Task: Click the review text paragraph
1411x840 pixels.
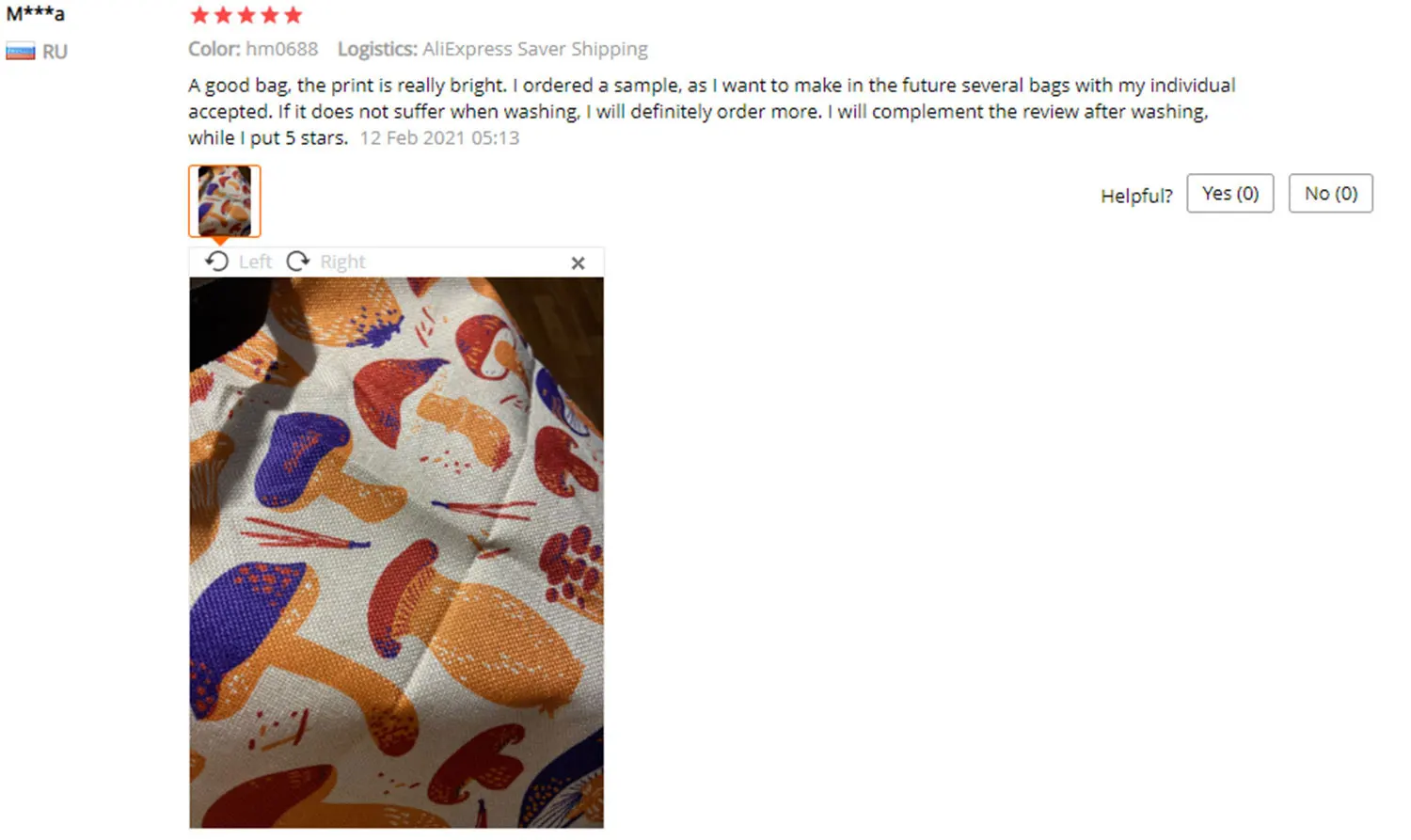Action: [x=711, y=111]
